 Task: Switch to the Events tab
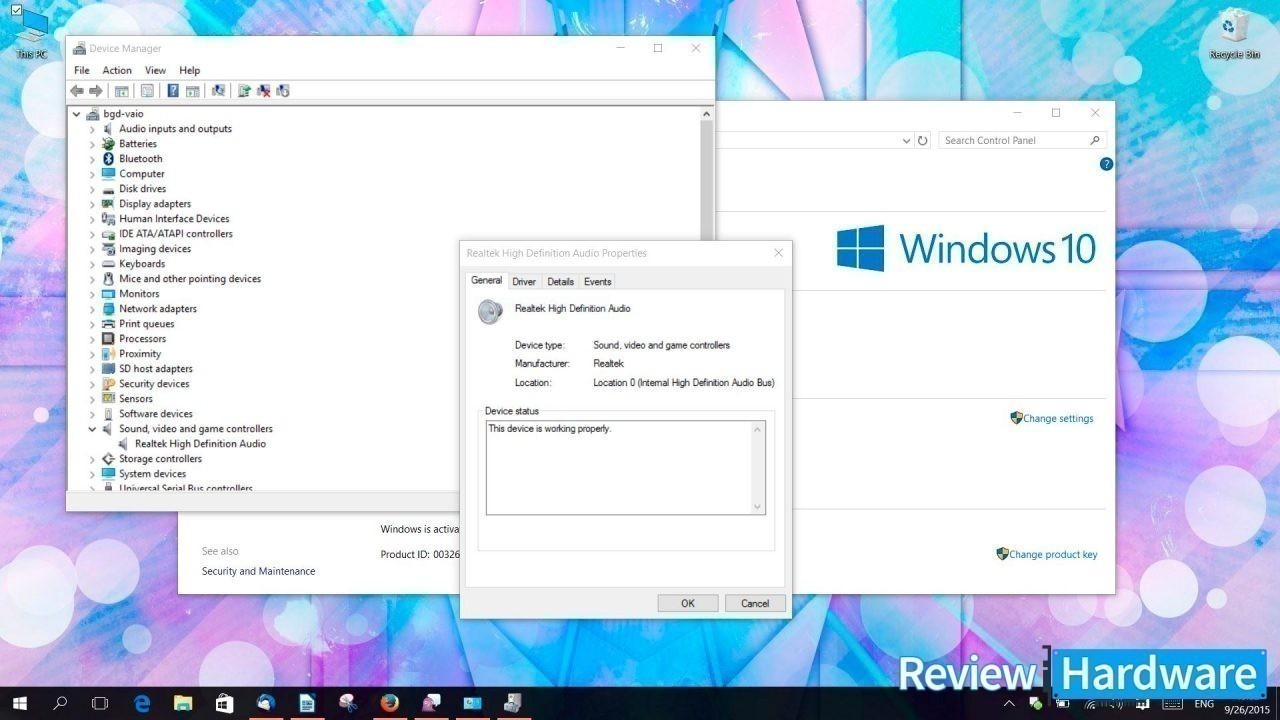pos(597,282)
